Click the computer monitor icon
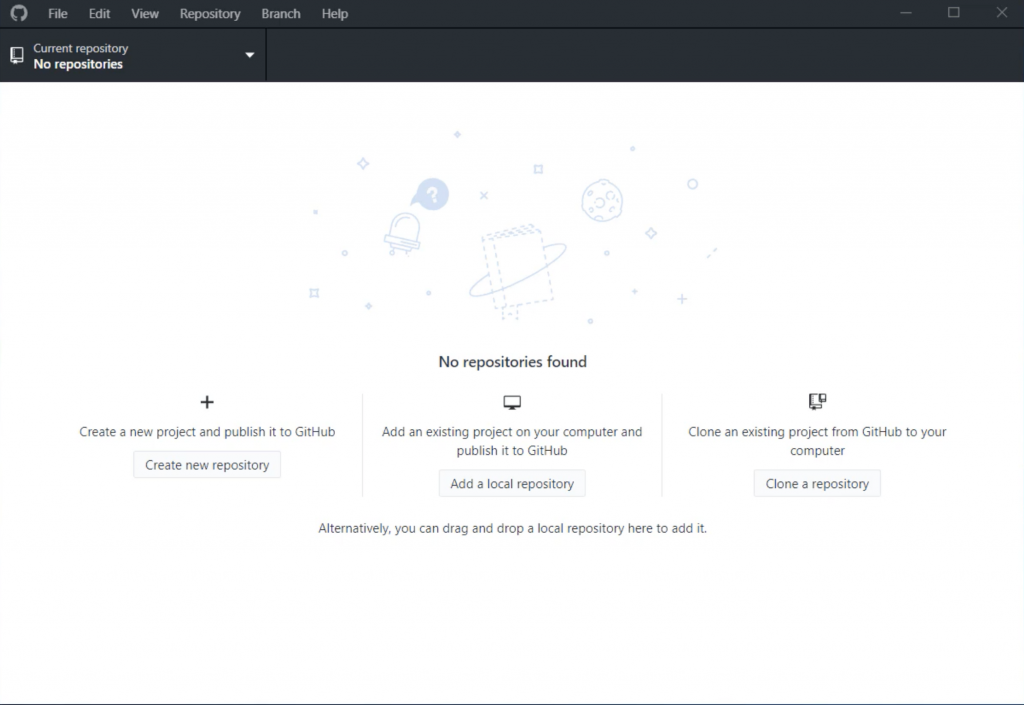 point(512,402)
